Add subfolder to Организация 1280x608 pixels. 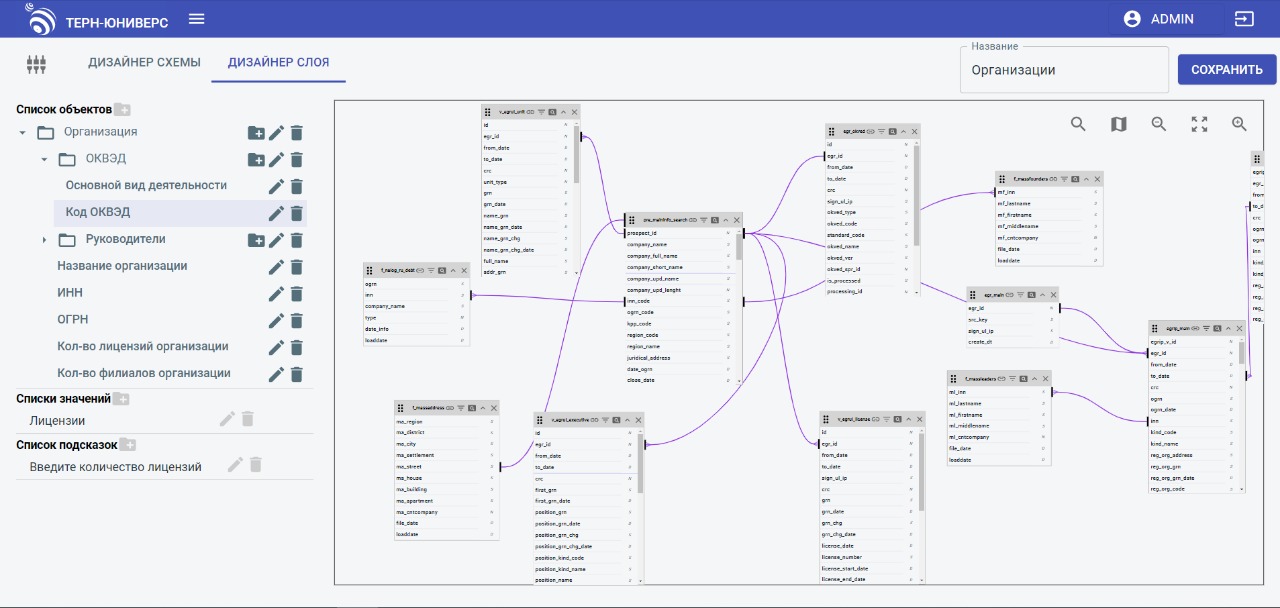click(x=256, y=132)
